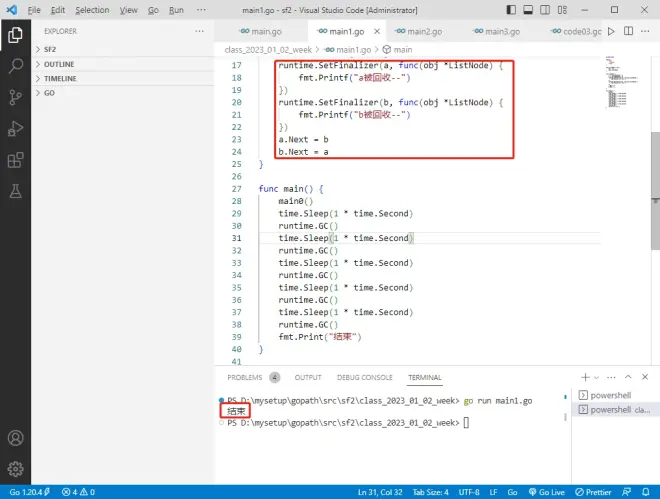Open the Explorer view in activity bar
The image size is (660, 499).
pos(15,35)
